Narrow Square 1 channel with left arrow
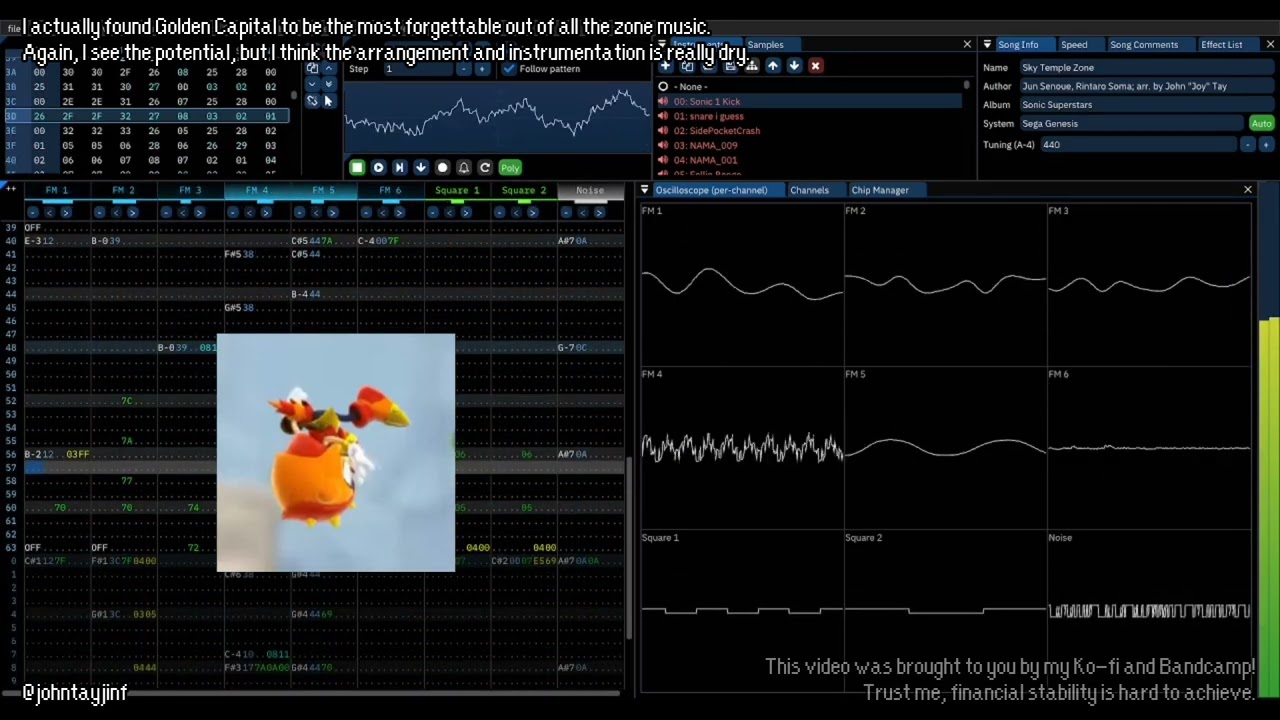The width and height of the screenshot is (1280, 720). (x=449, y=212)
